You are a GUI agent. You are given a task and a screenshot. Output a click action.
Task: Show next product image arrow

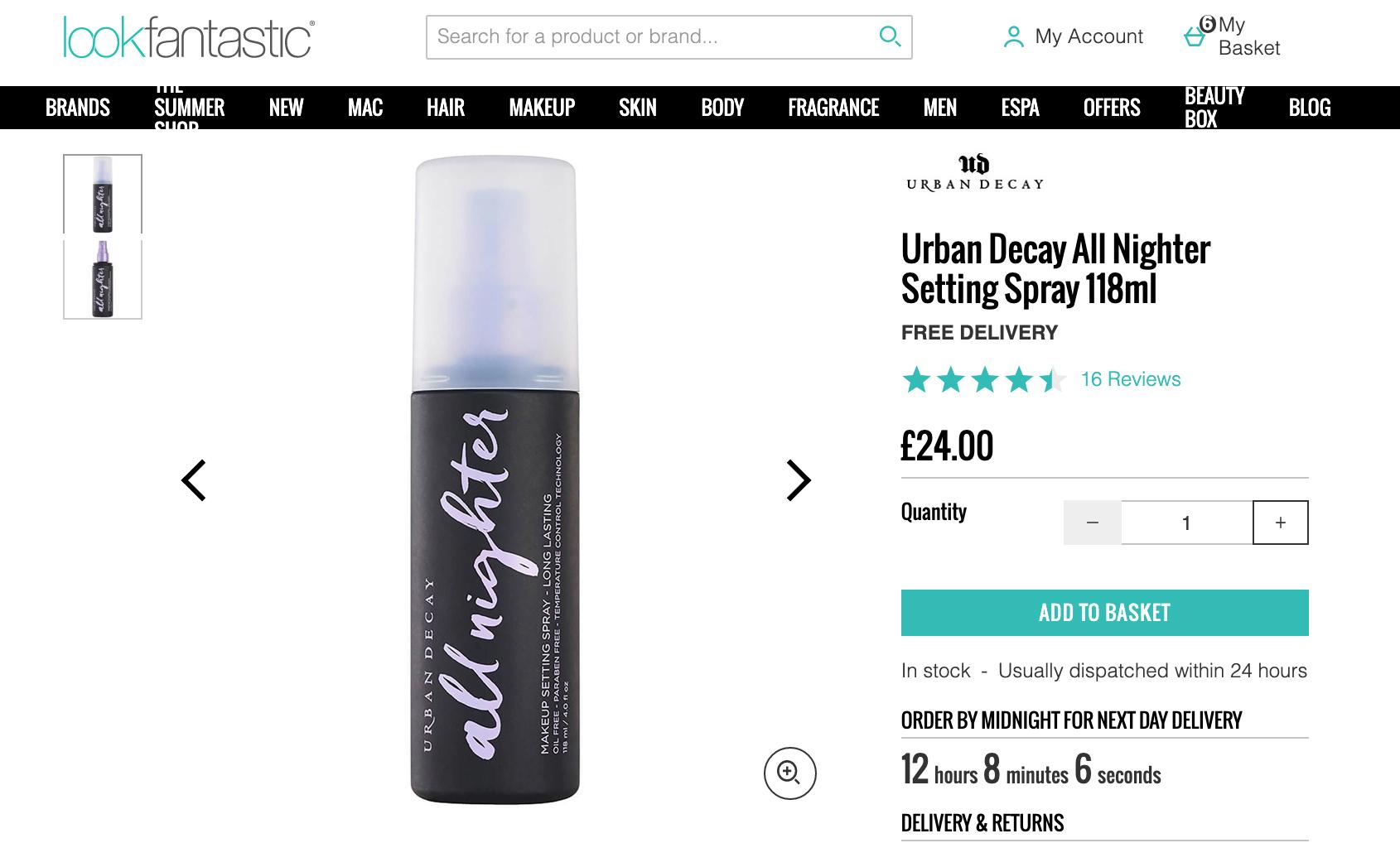click(798, 480)
